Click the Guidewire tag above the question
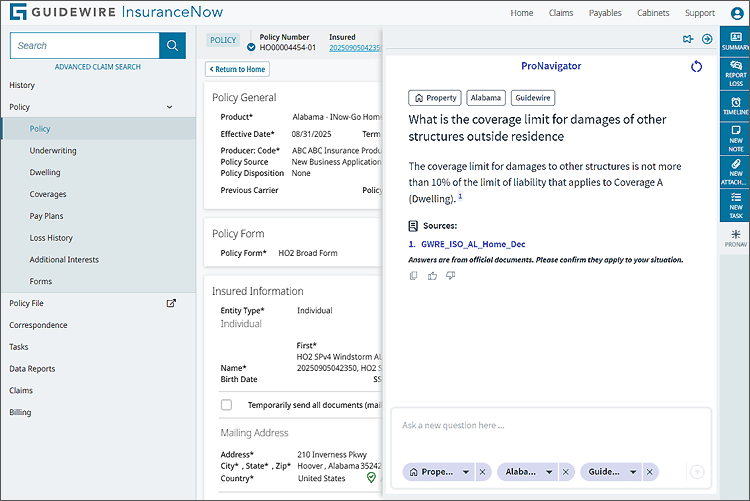The height and width of the screenshot is (501, 750). (x=533, y=98)
